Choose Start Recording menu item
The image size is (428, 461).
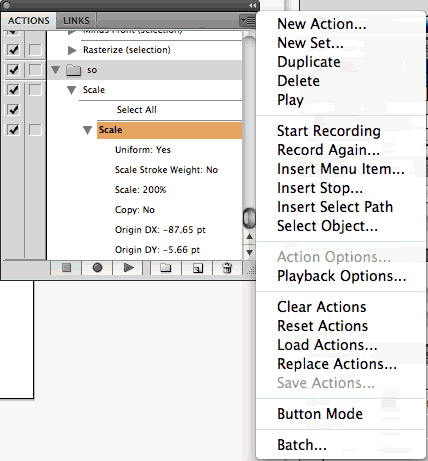(329, 131)
